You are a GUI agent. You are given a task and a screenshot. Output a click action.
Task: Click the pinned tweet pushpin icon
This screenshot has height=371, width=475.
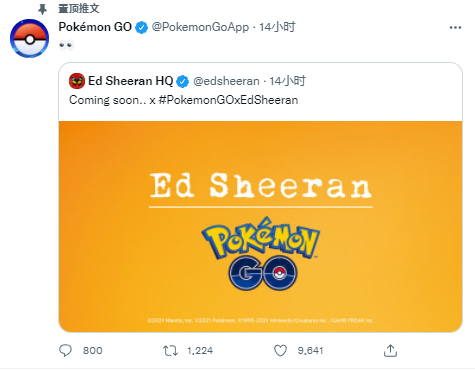tap(42, 9)
